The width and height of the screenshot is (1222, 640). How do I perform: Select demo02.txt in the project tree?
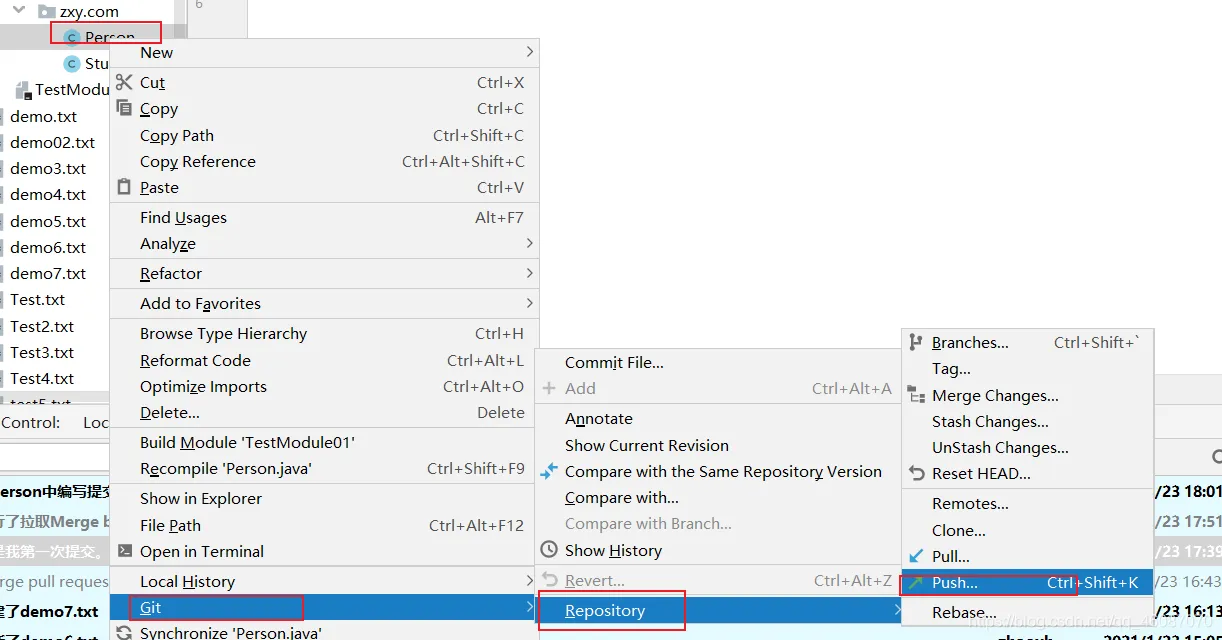click(52, 143)
